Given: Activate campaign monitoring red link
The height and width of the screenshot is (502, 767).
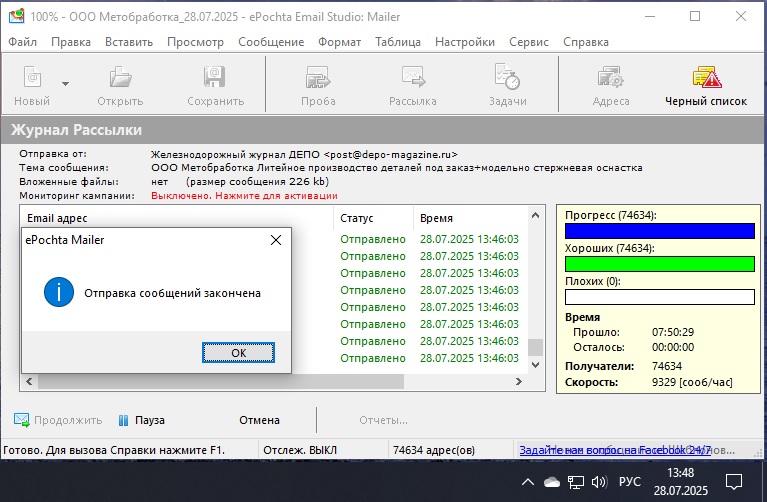Looking at the screenshot, I should (244, 196).
